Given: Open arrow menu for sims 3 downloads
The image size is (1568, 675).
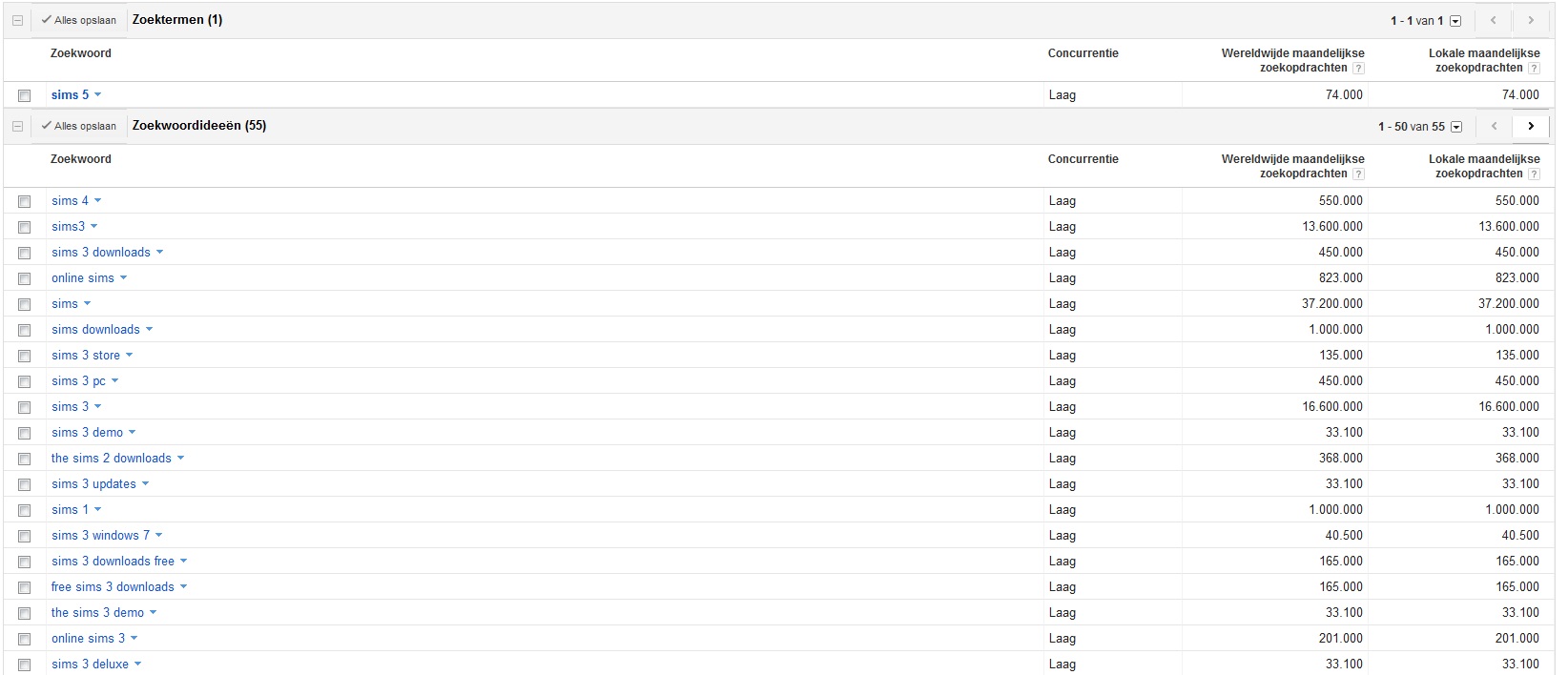Looking at the screenshot, I should point(159,253).
